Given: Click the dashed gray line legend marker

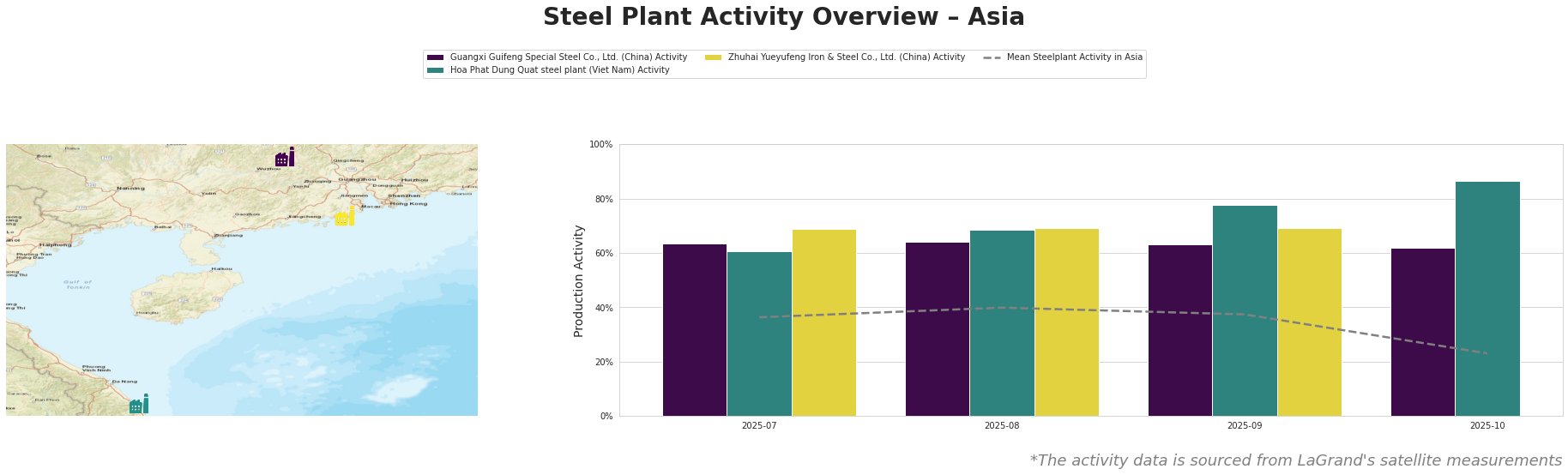Looking at the screenshot, I should click(x=992, y=57).
